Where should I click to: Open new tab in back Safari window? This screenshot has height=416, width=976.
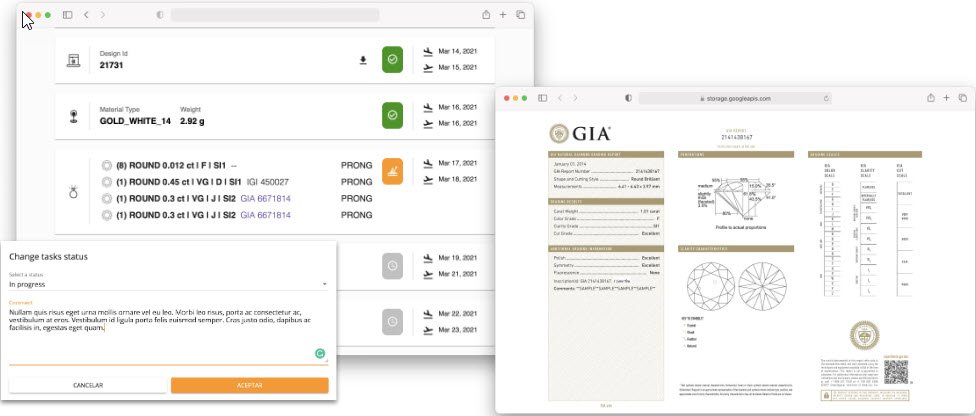pyautogui.click(x=503, y=15)
